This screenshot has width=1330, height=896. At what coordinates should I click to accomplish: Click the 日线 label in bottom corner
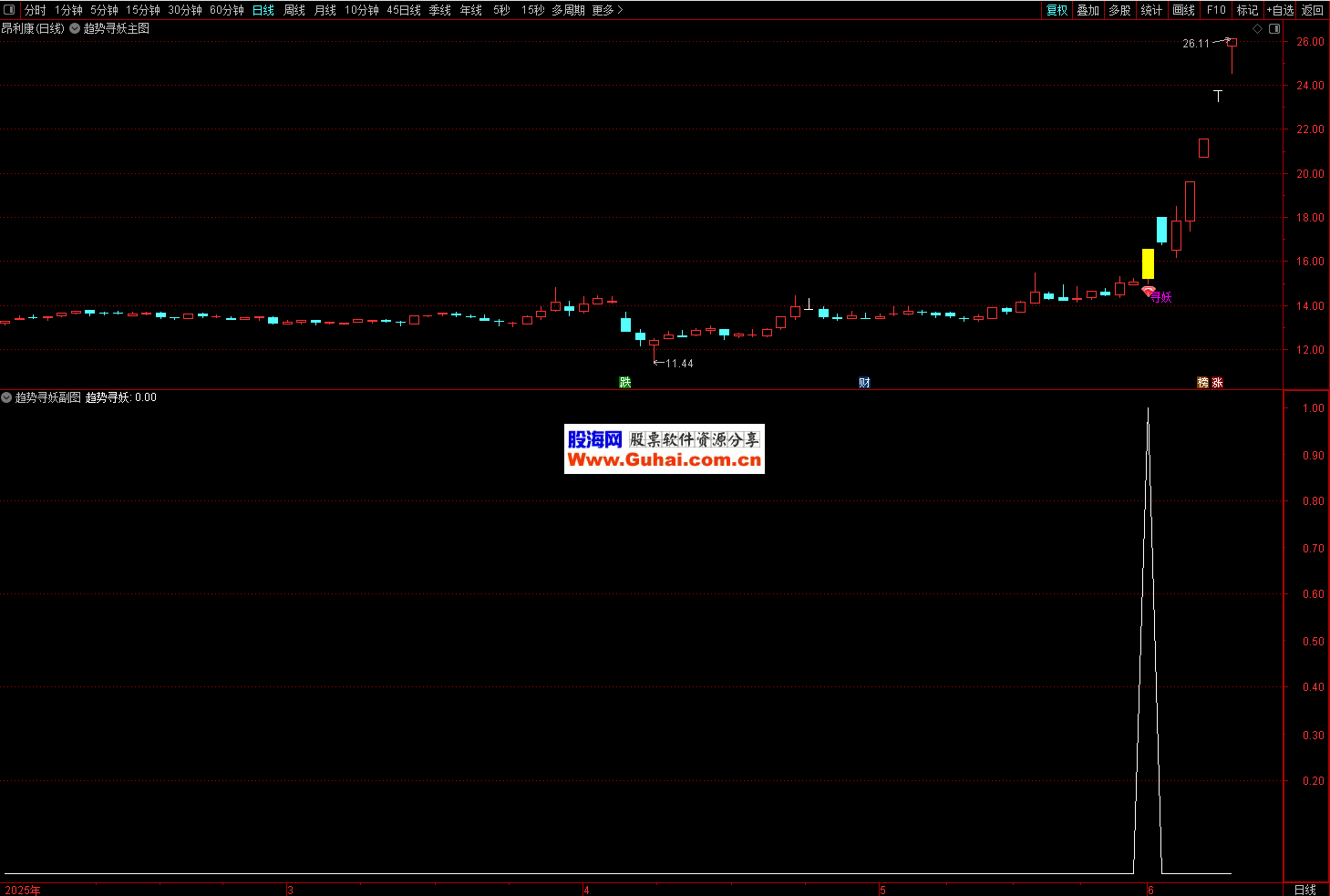point(1305,890)
